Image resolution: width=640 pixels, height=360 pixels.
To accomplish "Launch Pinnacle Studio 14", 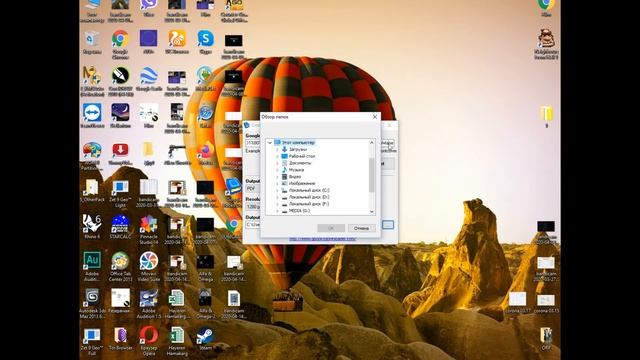I will coord(149,229).
